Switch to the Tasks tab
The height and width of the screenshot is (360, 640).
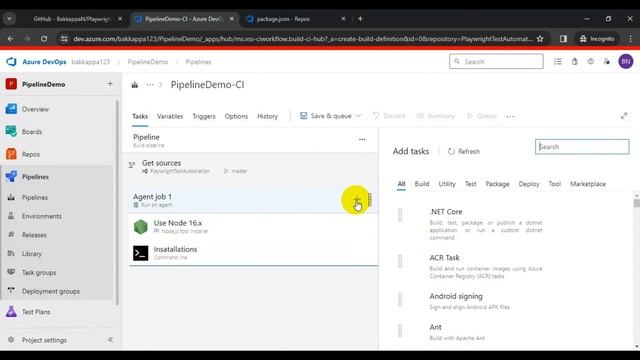[140, 116]
